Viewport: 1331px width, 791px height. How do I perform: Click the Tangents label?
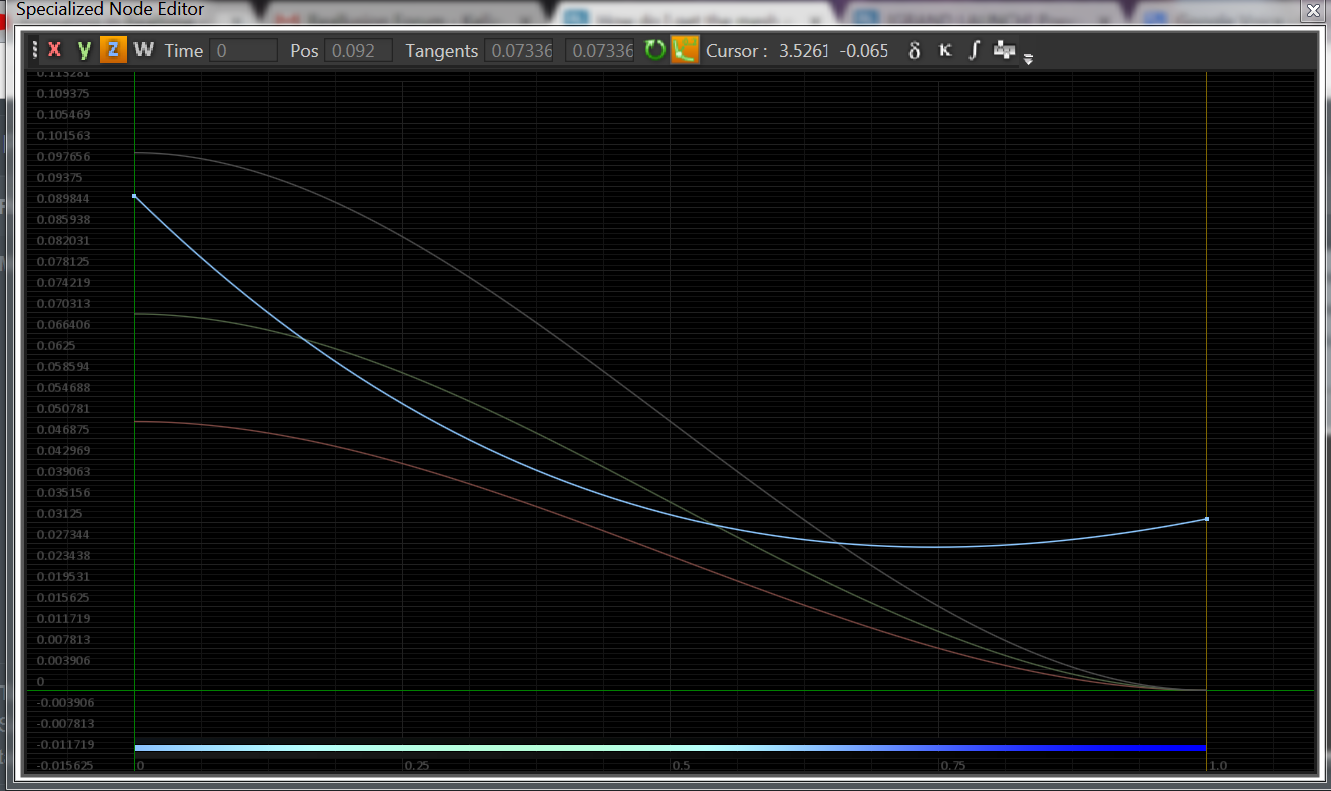click(441, 50)
